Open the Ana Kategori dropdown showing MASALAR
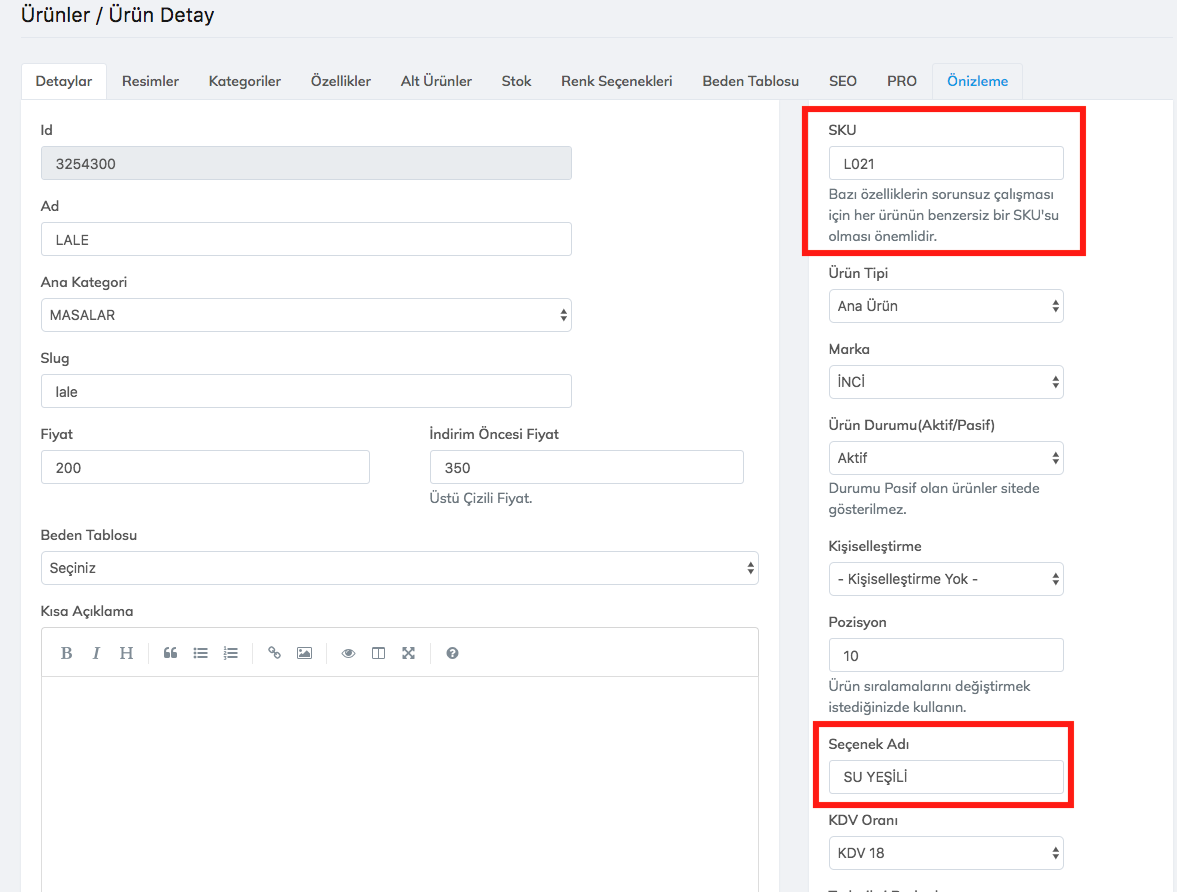The image size is (1177, 892). [306, 315]
